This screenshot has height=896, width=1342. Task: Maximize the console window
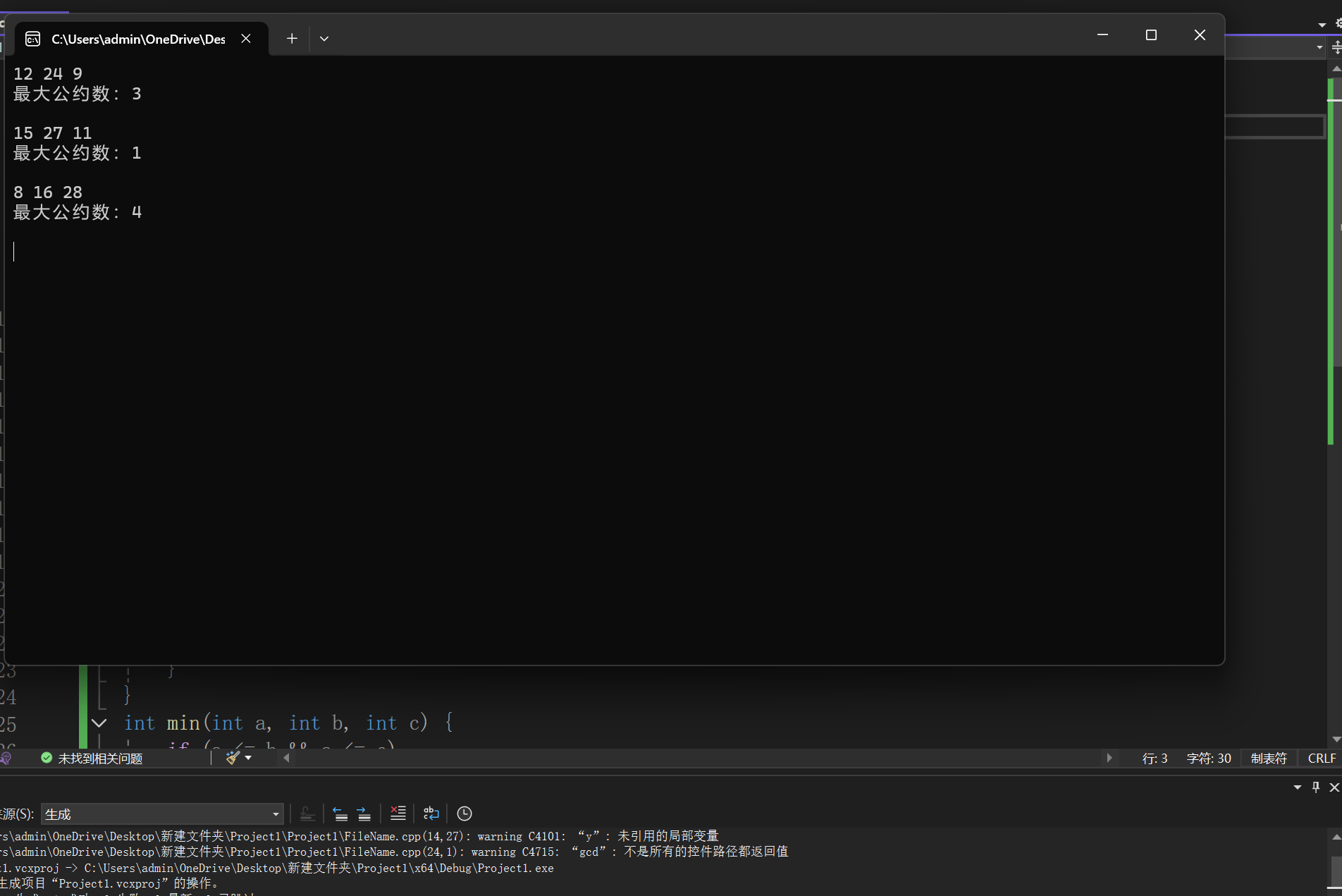pos(1151,35)
